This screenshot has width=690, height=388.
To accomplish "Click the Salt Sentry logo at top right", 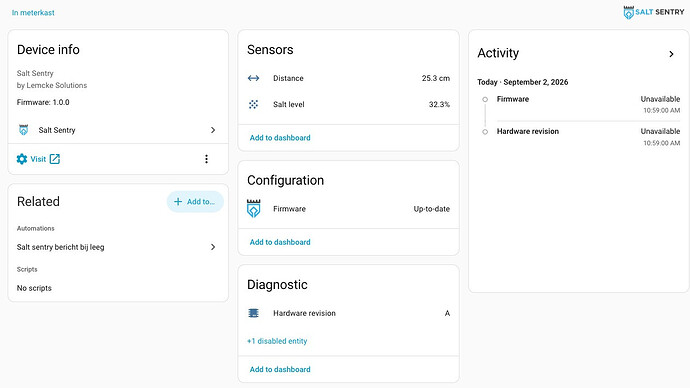I will [653, 12].
